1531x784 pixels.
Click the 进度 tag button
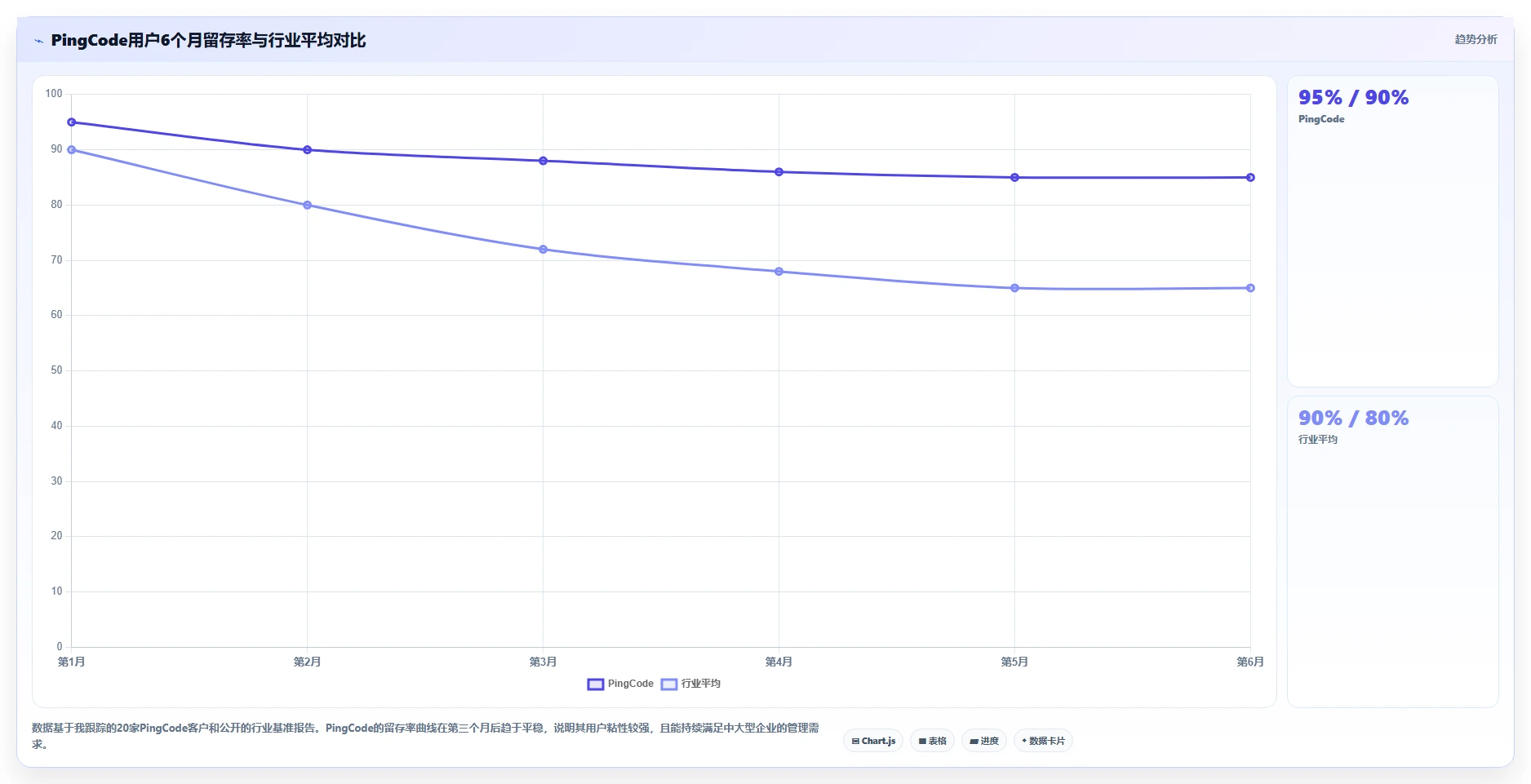984,741
